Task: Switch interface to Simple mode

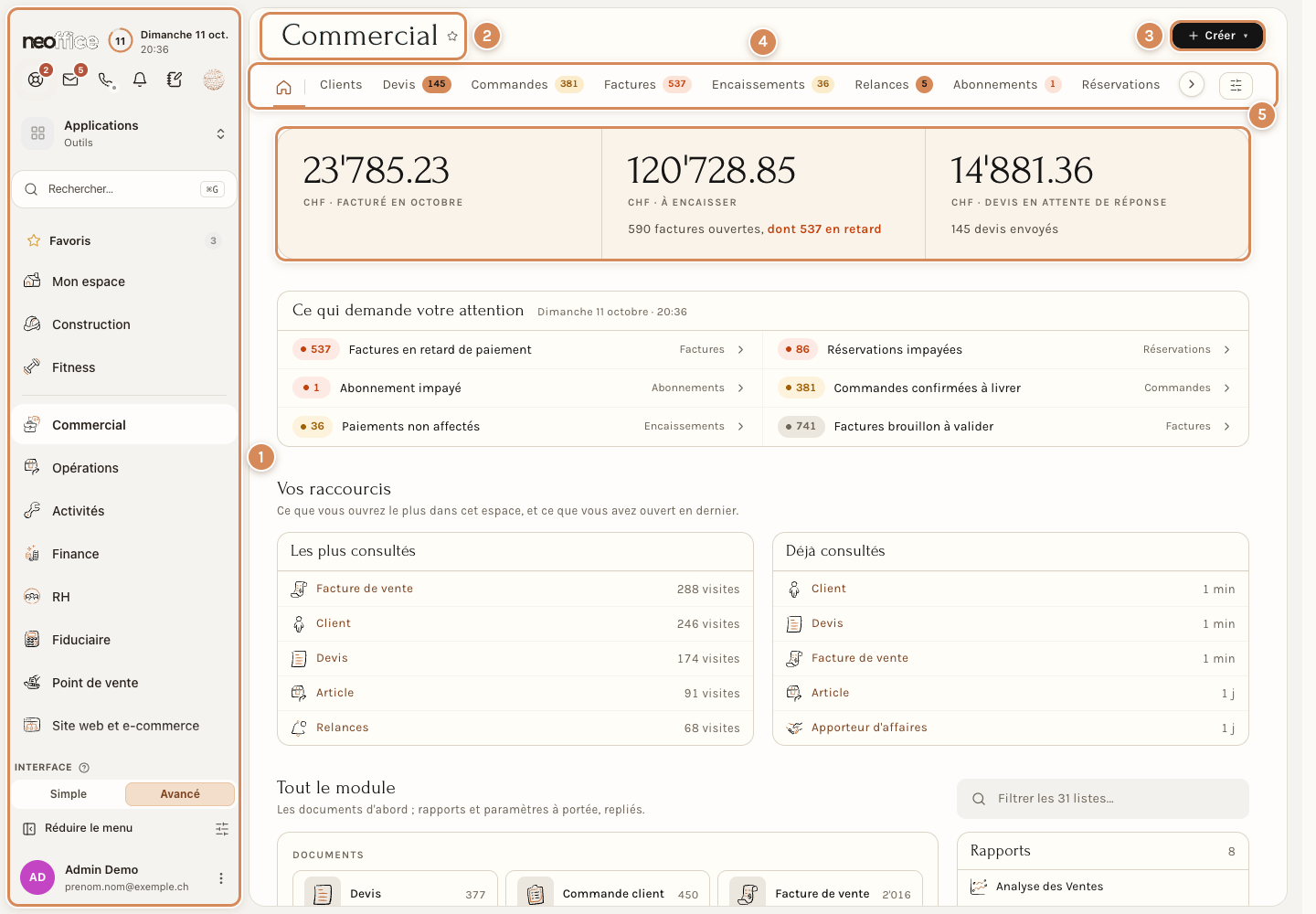Action: pos(69,794)
